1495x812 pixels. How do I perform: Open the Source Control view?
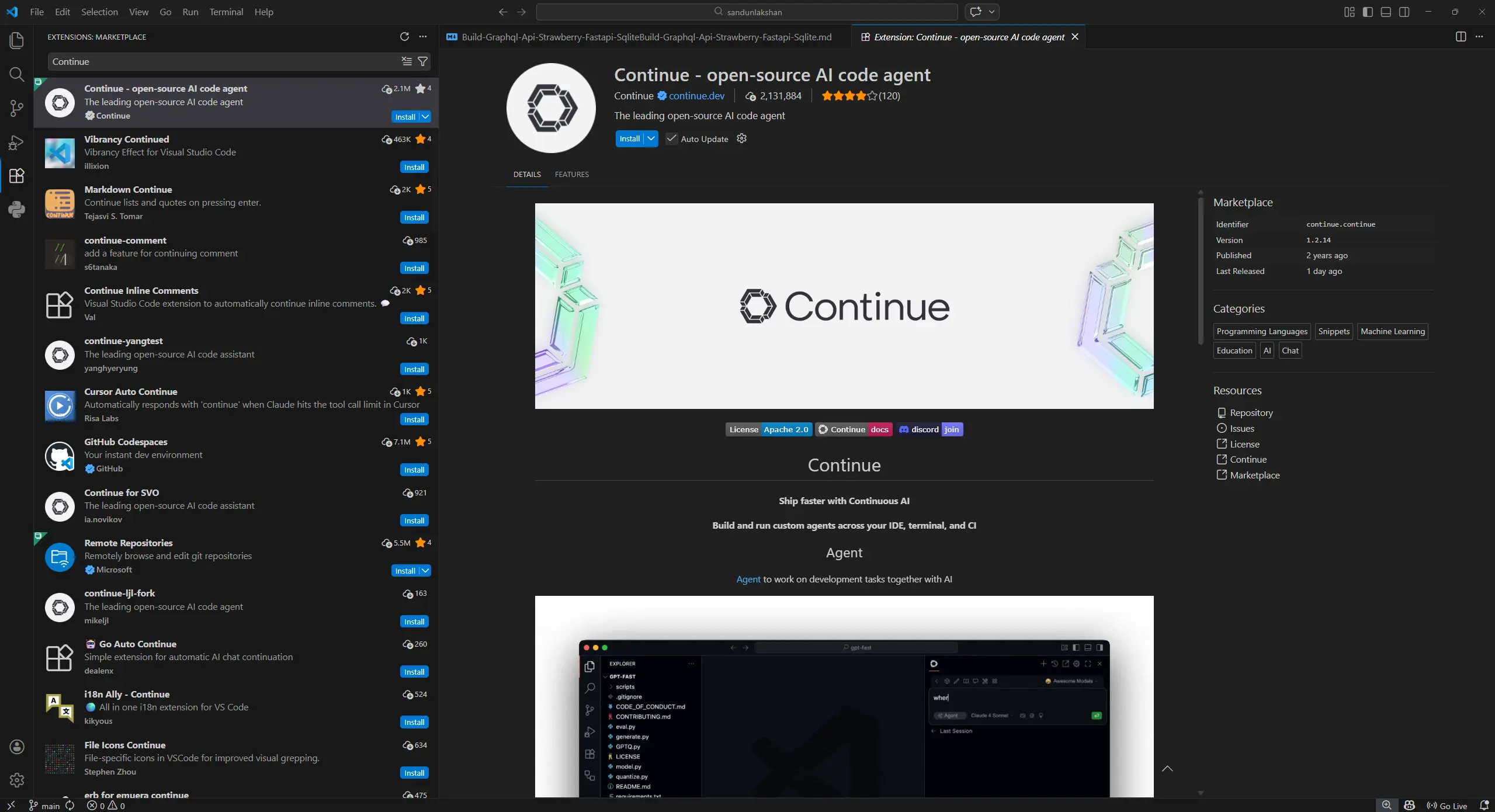pyautogui.click(x=16, y=108)
